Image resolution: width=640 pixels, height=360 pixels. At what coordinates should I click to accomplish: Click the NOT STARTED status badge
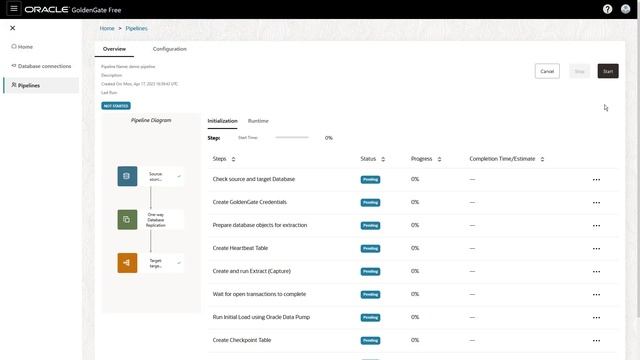coord(116,106)
